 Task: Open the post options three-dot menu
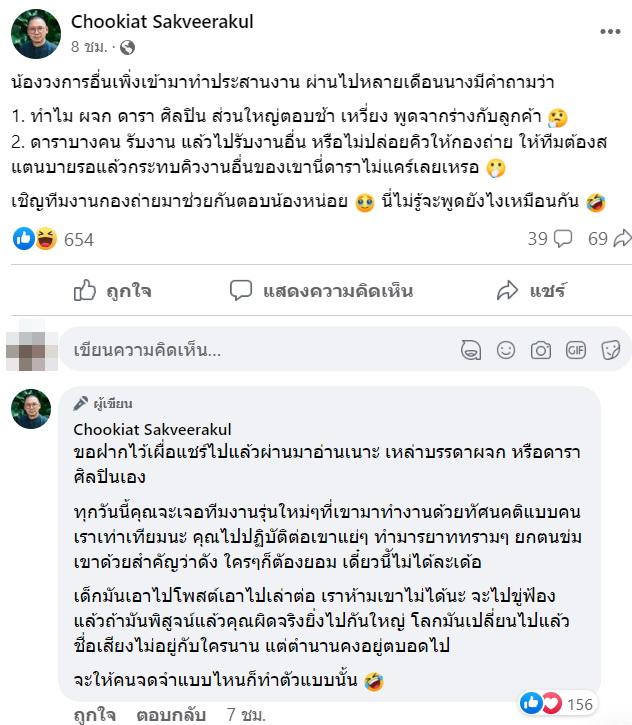point(610,31)
